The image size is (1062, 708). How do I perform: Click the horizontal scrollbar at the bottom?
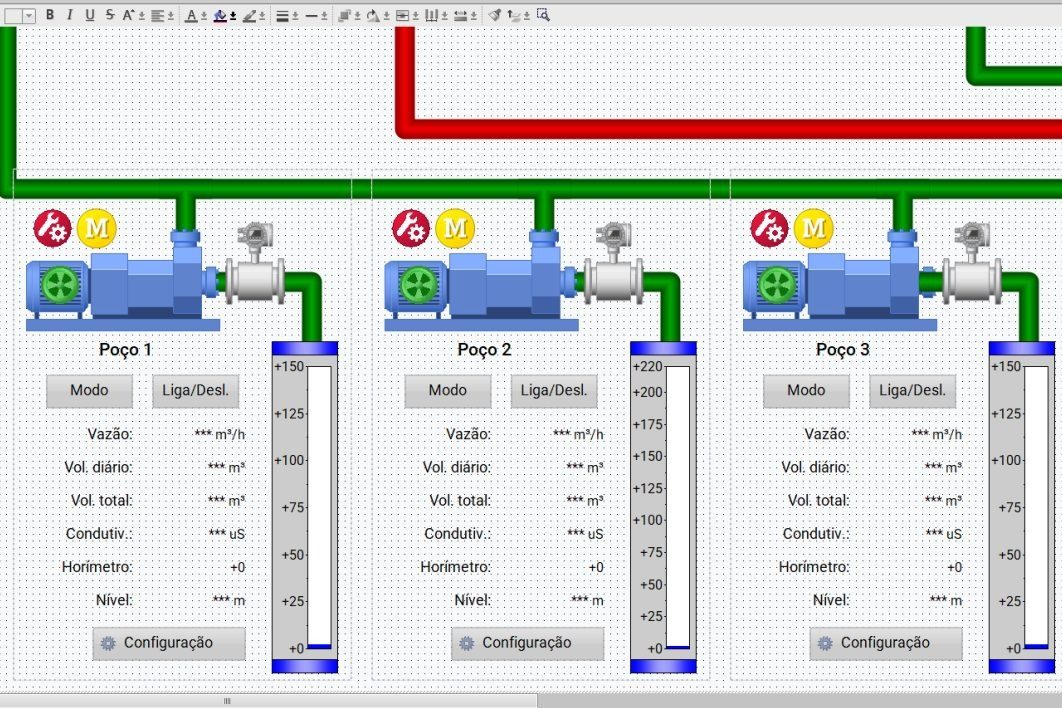click(x=271, y=701)
